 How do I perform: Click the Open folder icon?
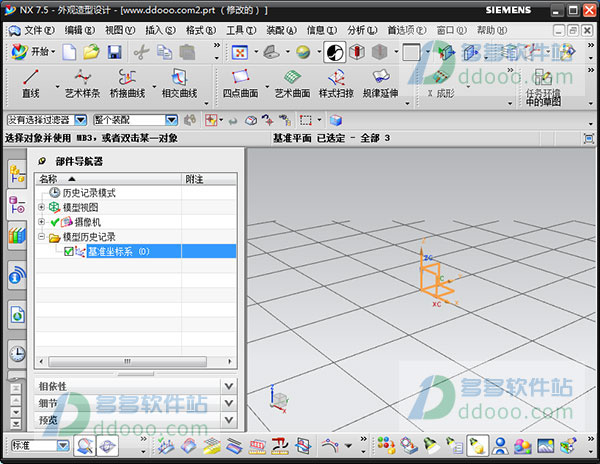pyautogui.click(x=91, y=52)
